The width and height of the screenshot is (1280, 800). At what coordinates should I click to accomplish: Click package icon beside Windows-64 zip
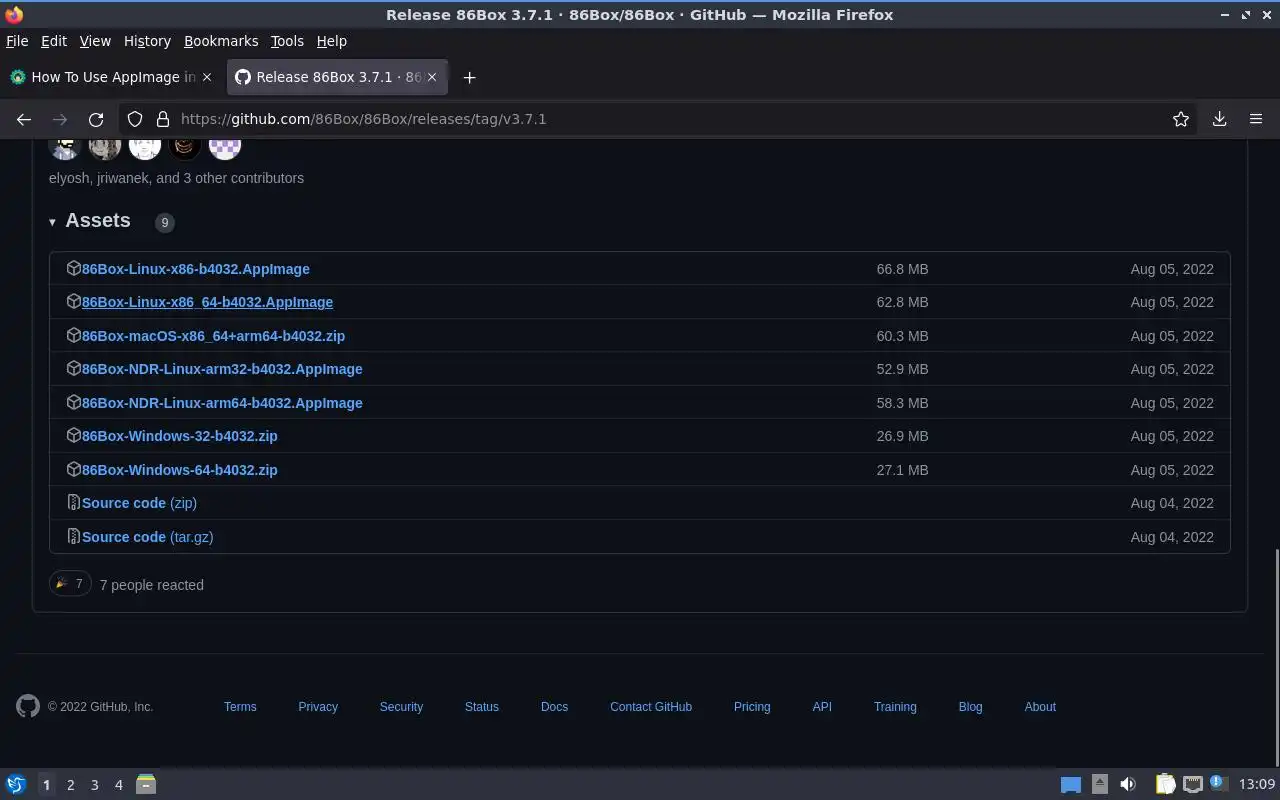(73, 469)
